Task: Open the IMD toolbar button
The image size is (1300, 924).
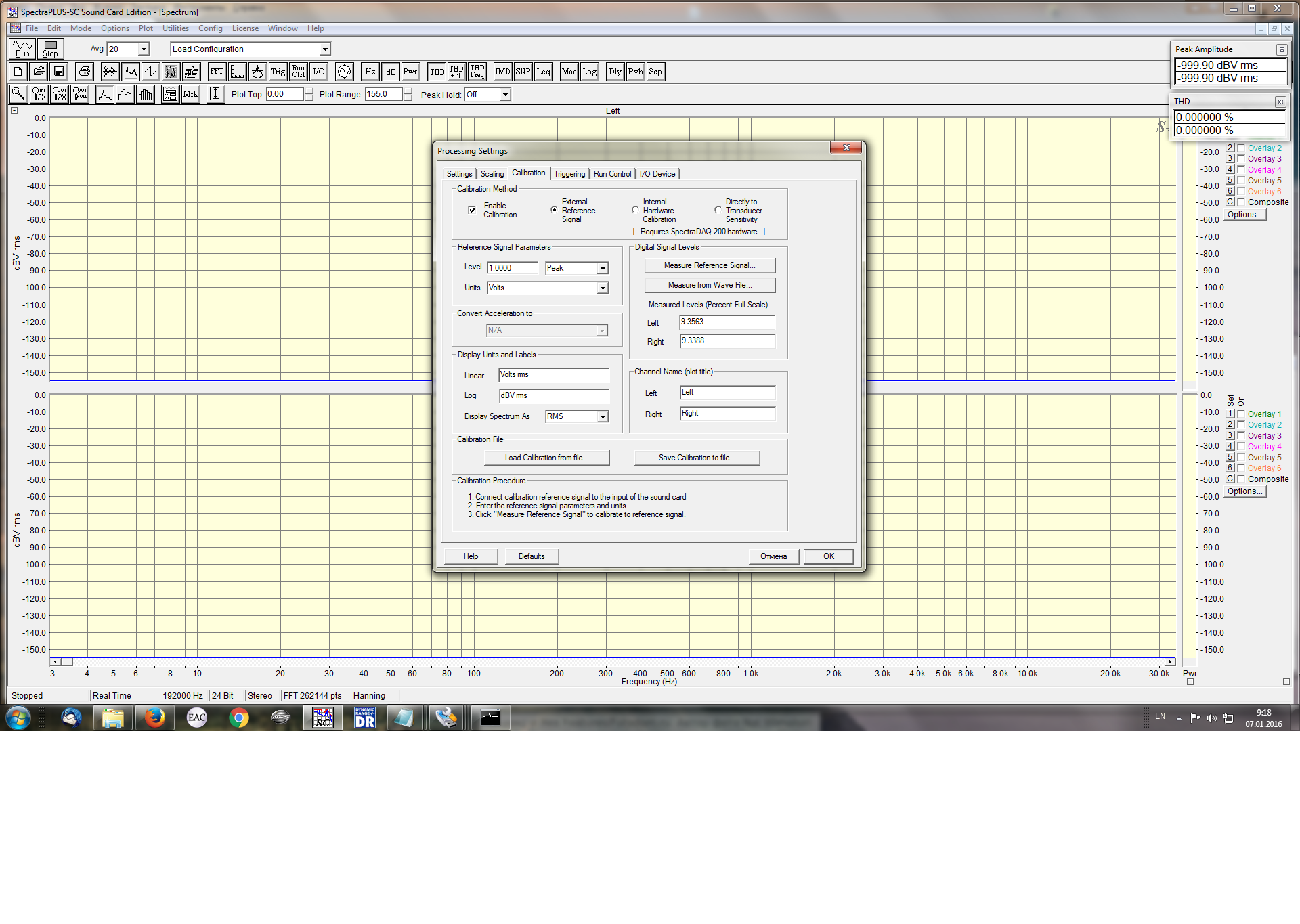Action: 502,72
